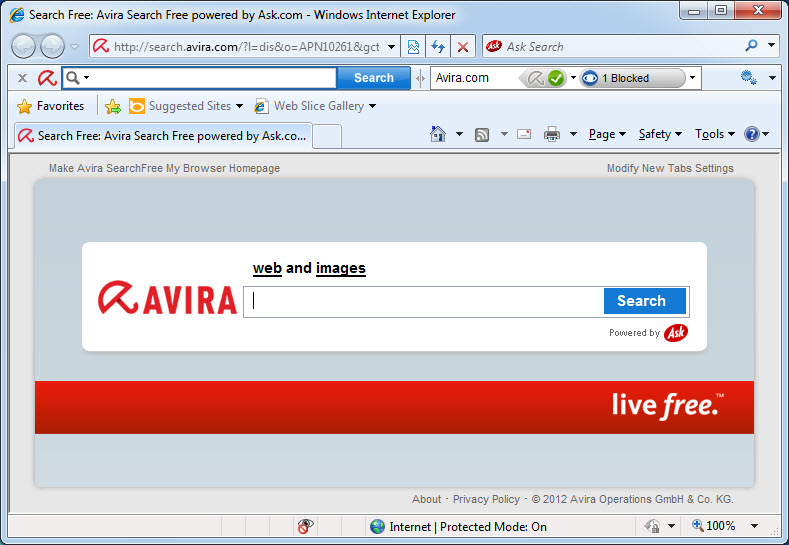
Task: Click the Ask logo near Powered by
Action: click(x=676, y=333)
